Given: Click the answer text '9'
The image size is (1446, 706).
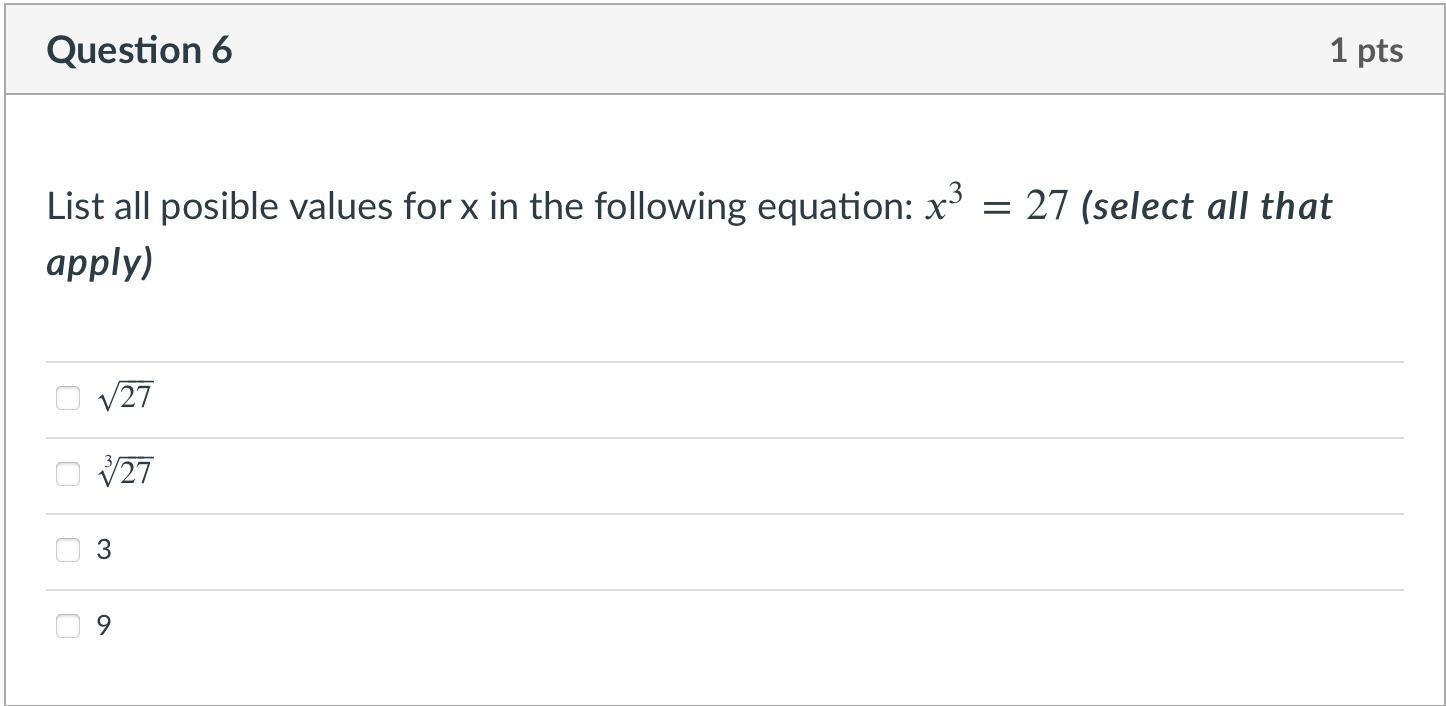Looking at the screenshot, I should tap(104, 626).
